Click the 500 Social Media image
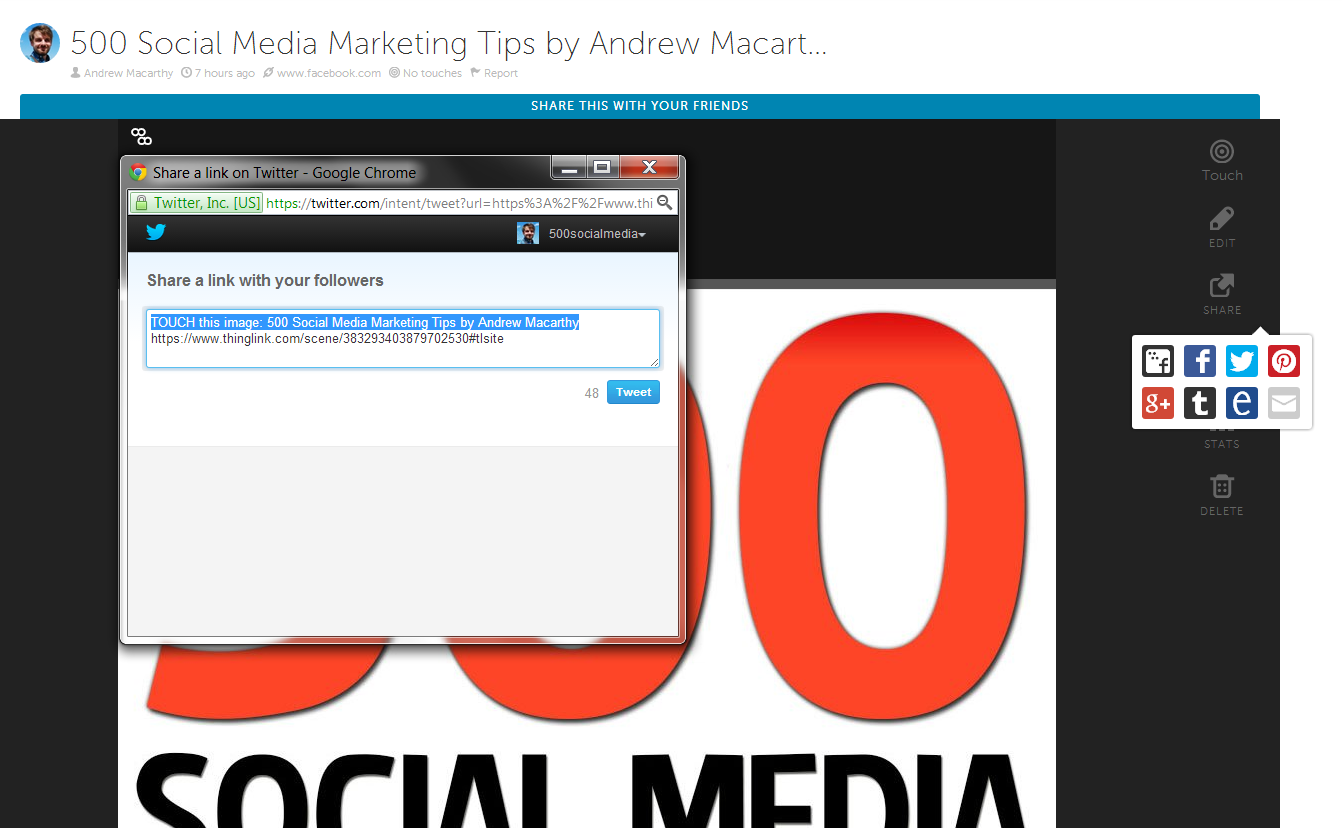1342x828 pixels. (x=587, y=558)
